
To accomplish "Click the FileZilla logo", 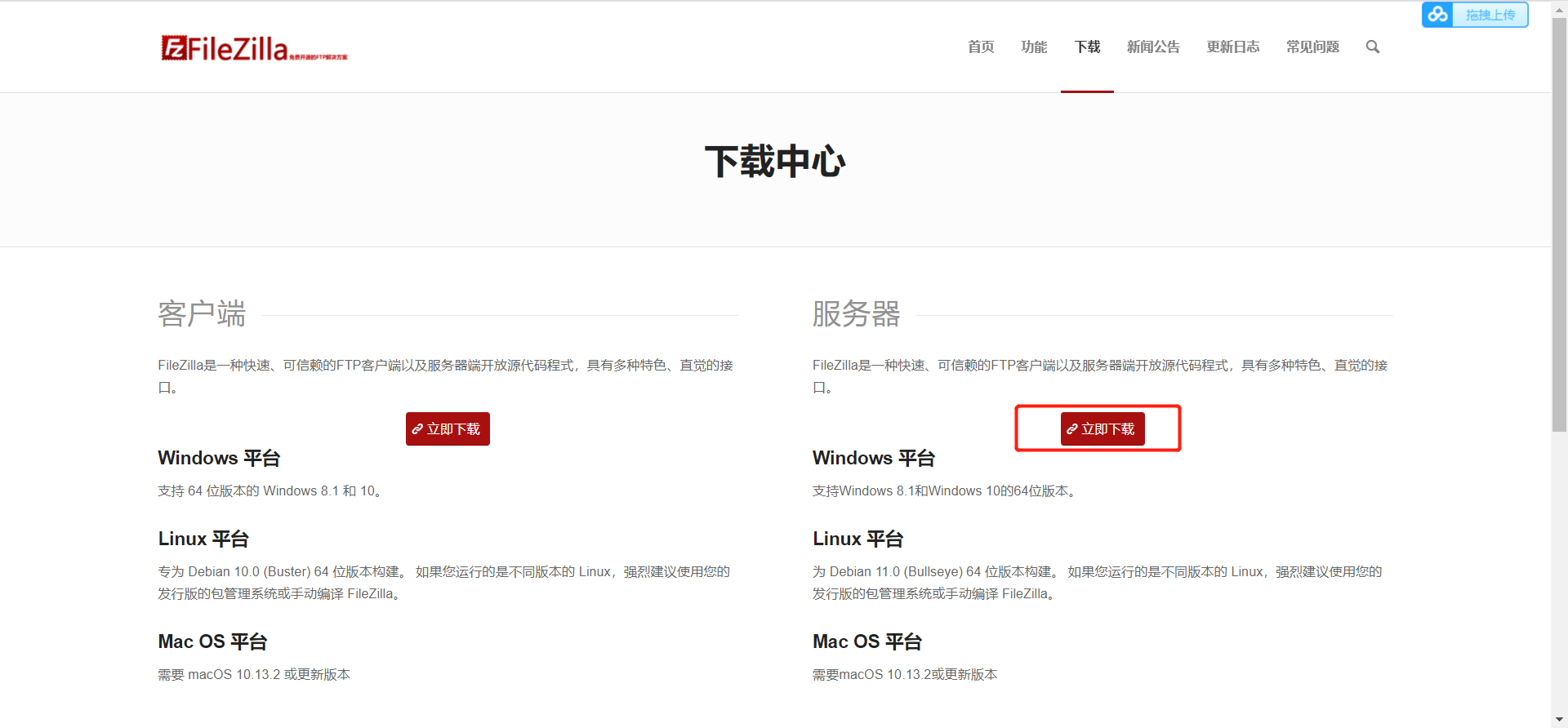I will [254, 48].
